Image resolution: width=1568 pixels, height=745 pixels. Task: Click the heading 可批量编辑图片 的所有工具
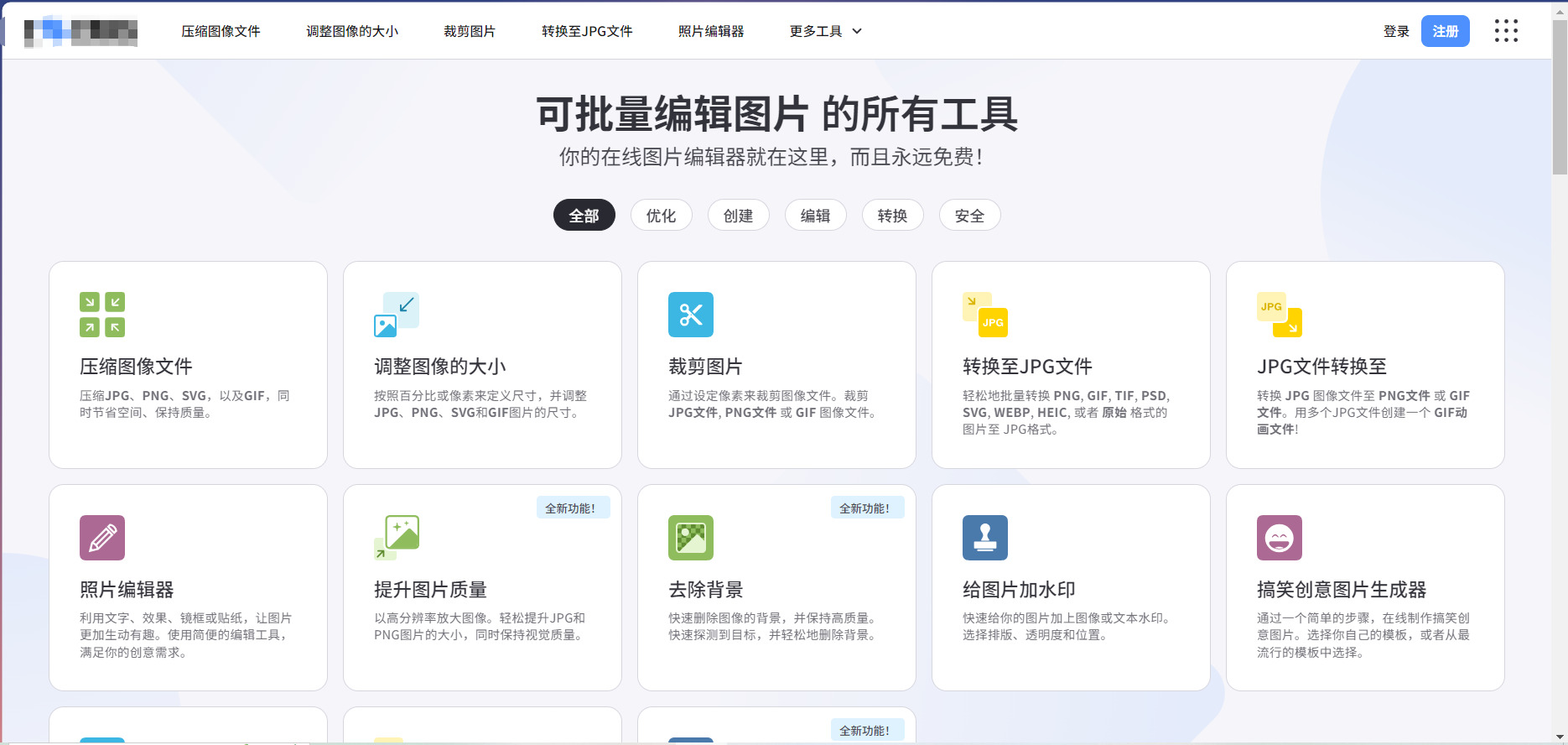777,114
